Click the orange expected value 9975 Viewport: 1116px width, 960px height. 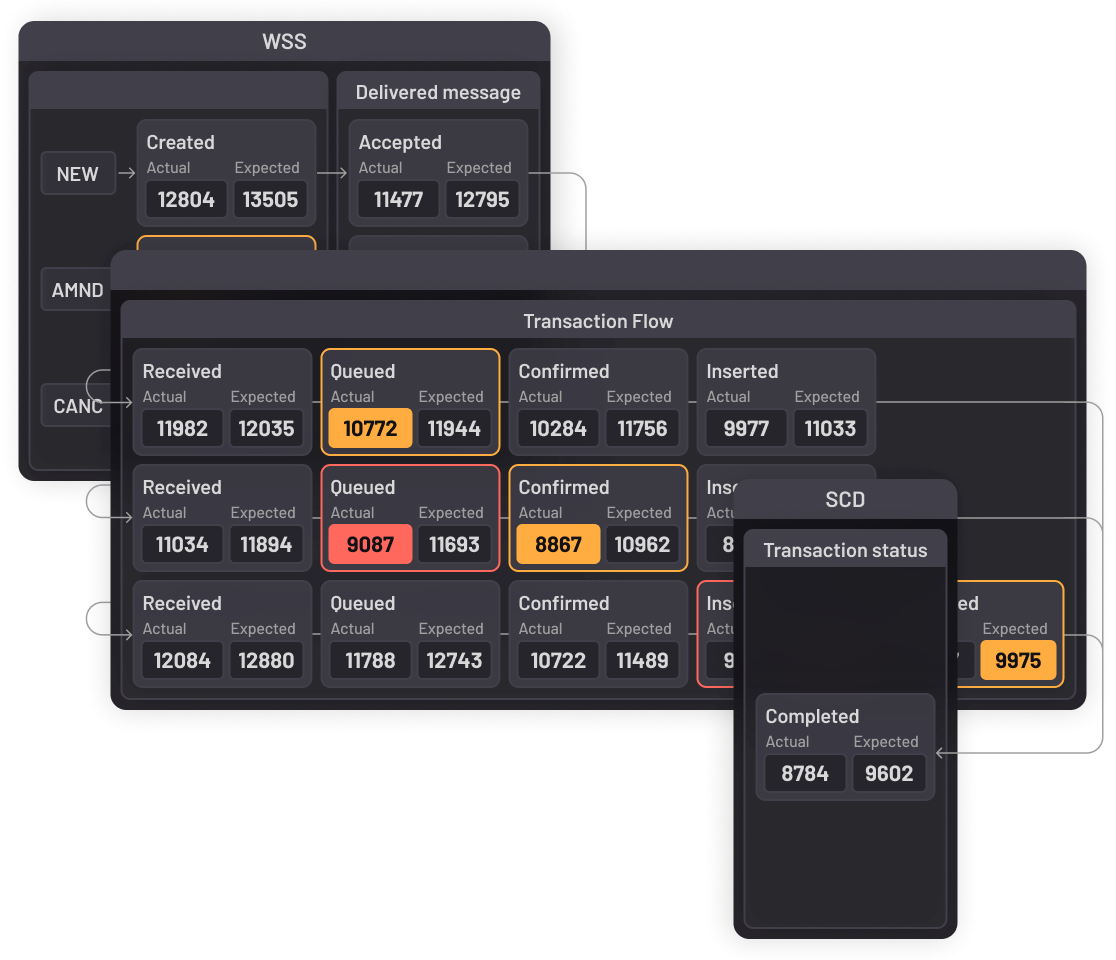[1018, 661]
